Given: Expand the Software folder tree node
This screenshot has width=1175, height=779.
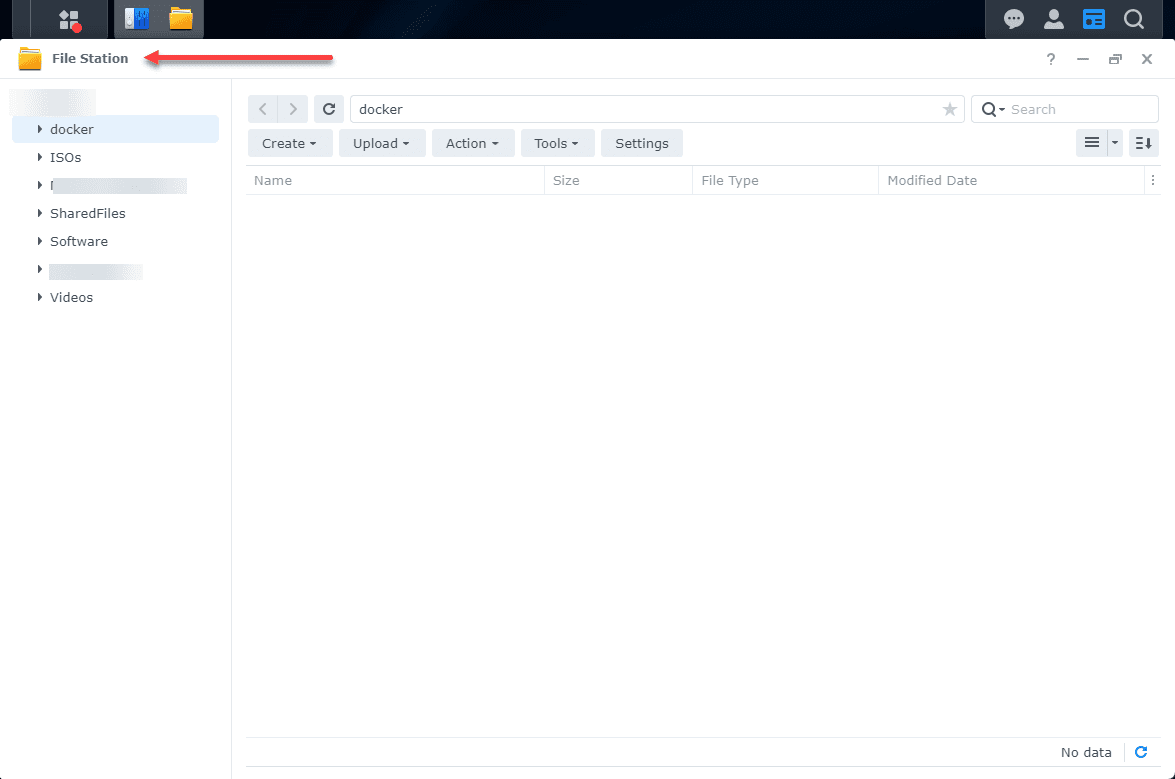Looking at the screenshot, I should 40,241.
